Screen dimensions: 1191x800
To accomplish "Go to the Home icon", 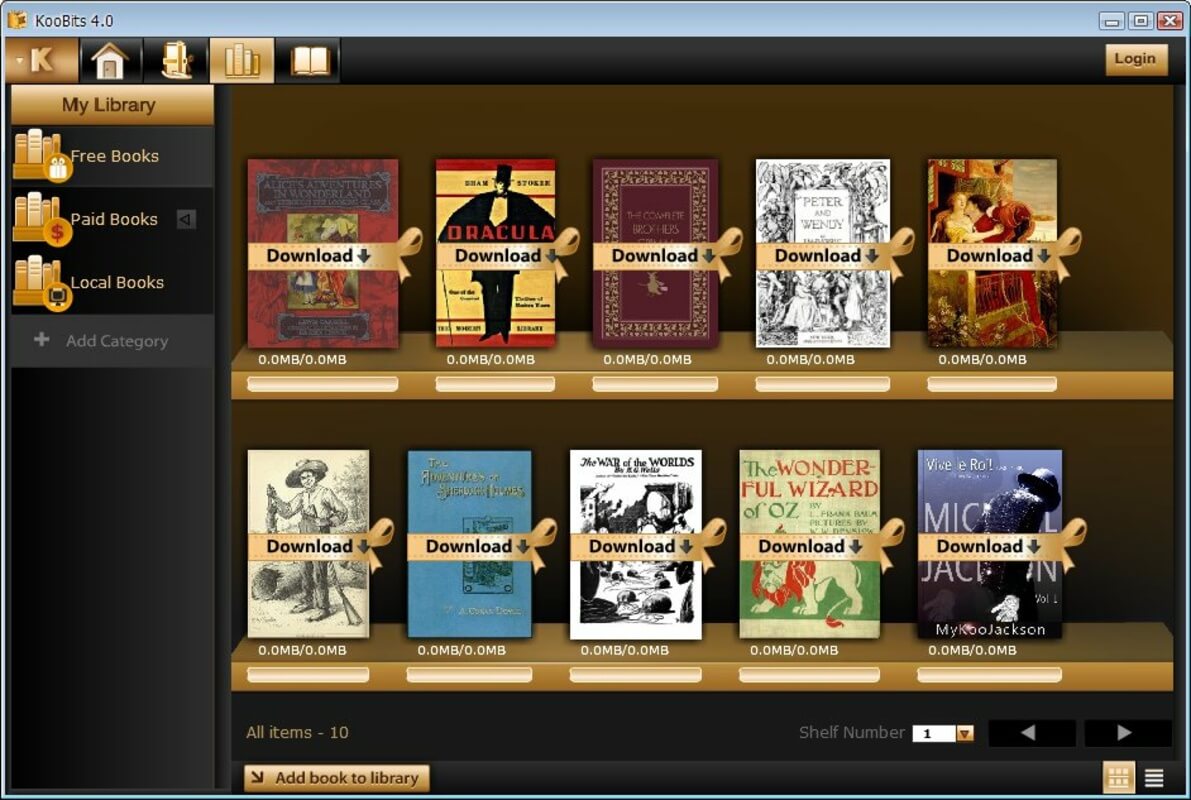I will 109,61.
